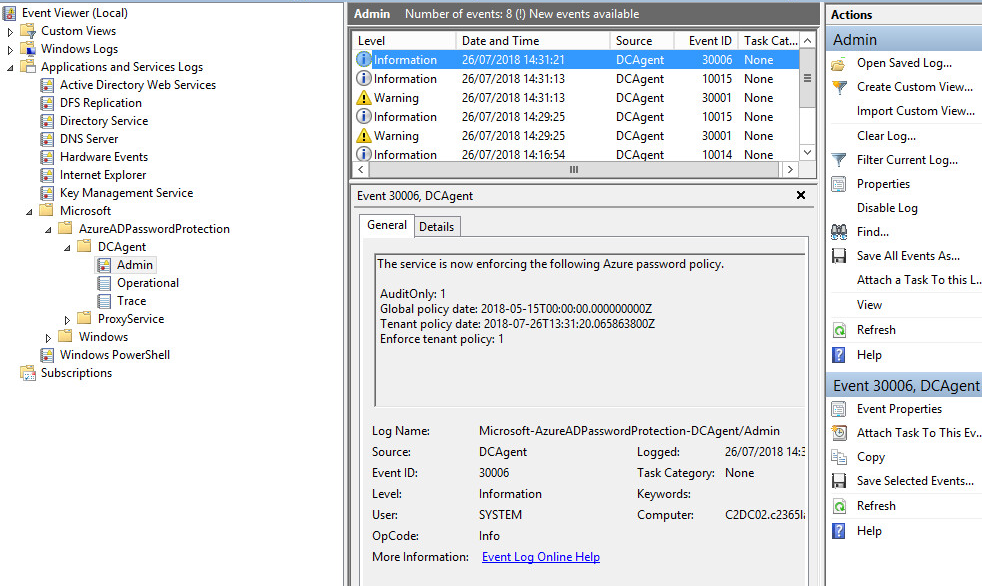Screen dimensions: 982x586
Task: Open Find to search events
Action: coord(872,231)
